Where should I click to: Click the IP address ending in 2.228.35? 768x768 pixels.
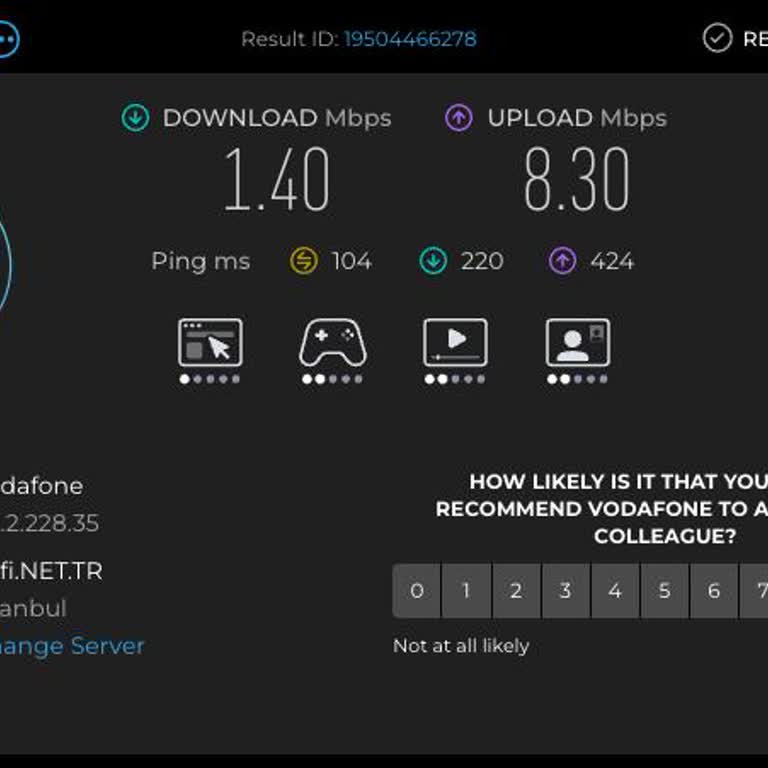point(49,523)
